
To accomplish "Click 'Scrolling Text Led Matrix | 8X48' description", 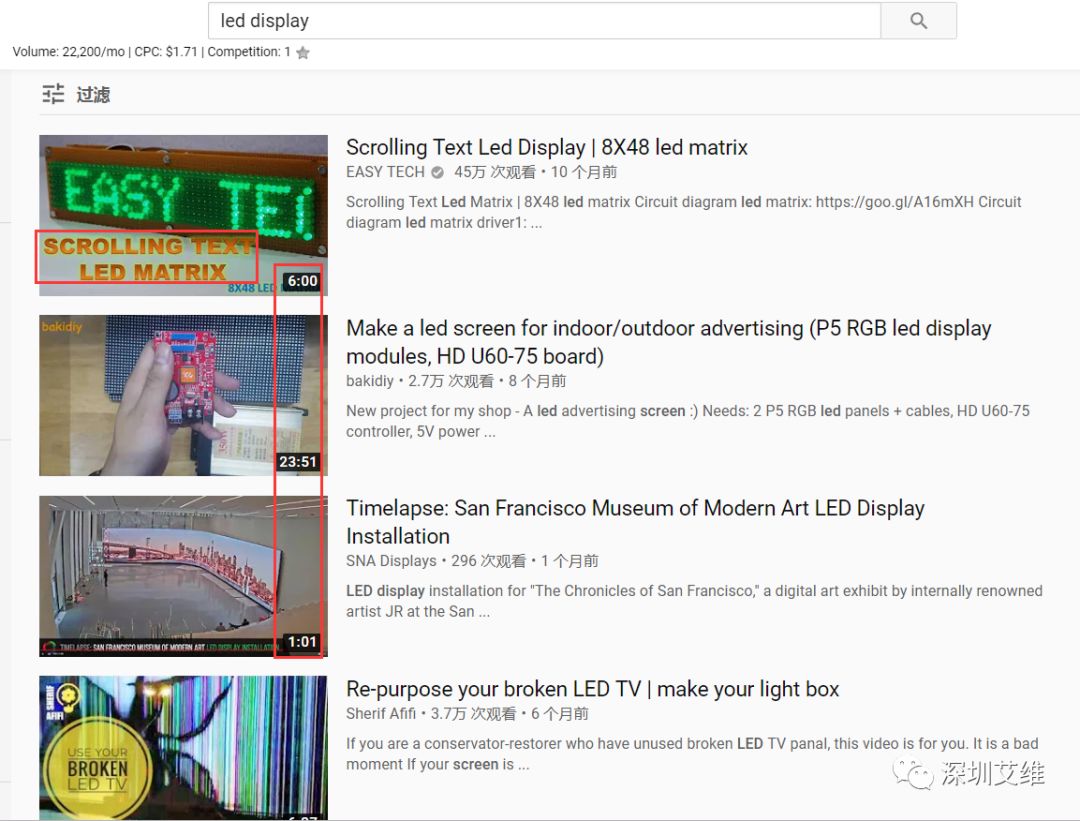I will pos(683,212).
